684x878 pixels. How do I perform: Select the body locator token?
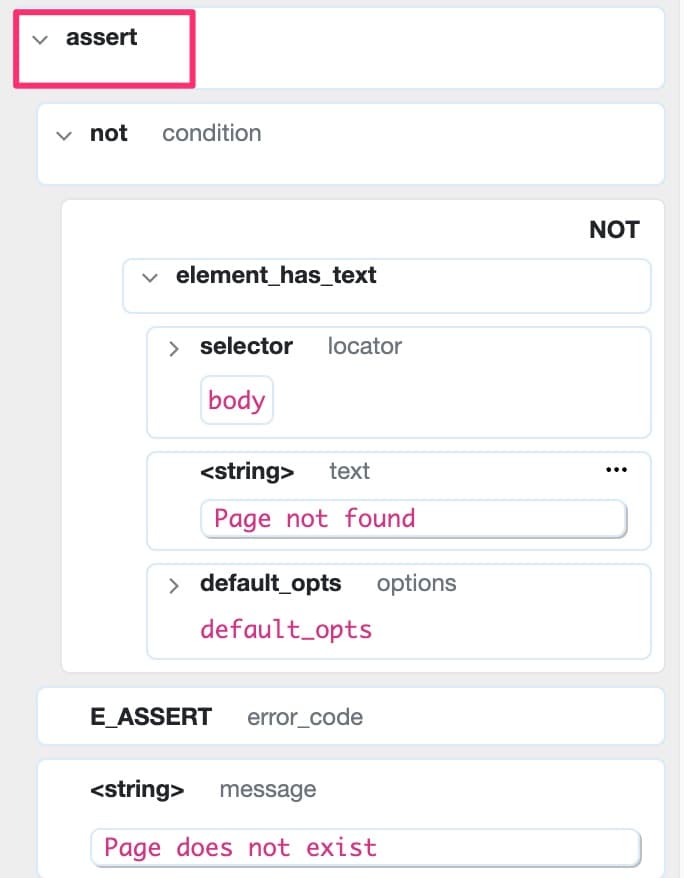click(x=236, y=400)
